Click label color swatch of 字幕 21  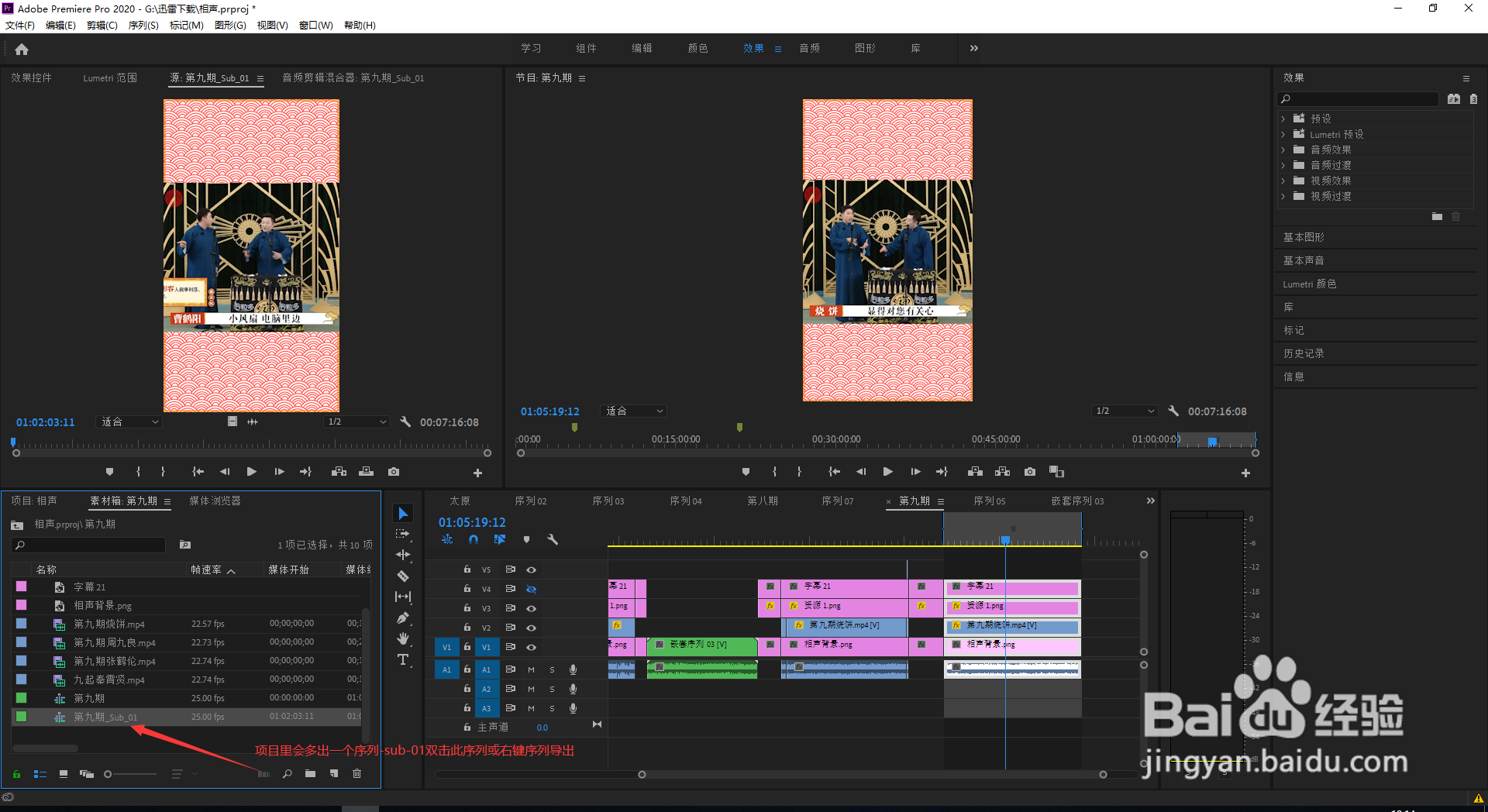point(21,587)
